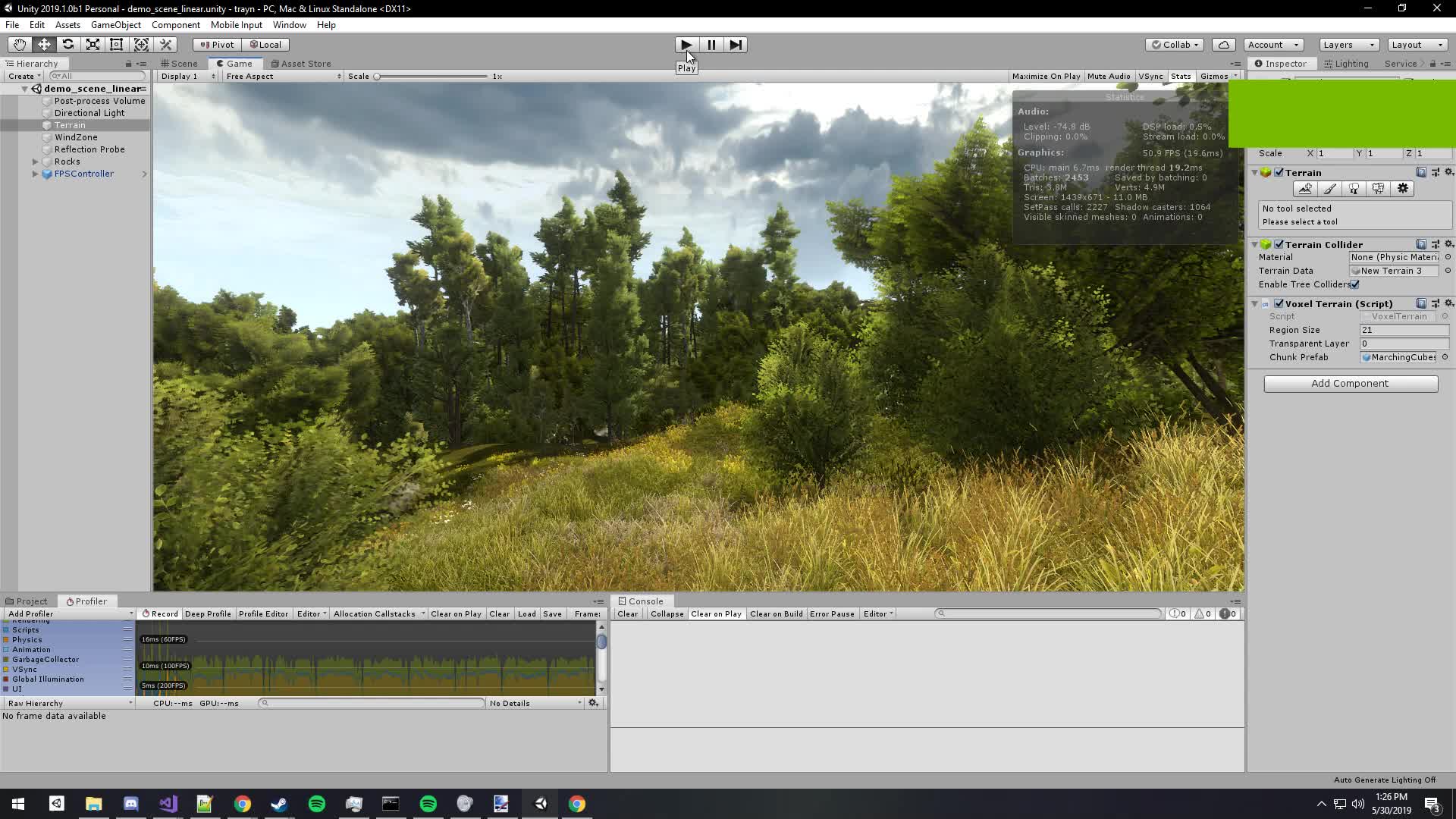The height and width of the screenshot is (819, 1456).
Task: Click the Add Component button
Action: coord(1351,383)
